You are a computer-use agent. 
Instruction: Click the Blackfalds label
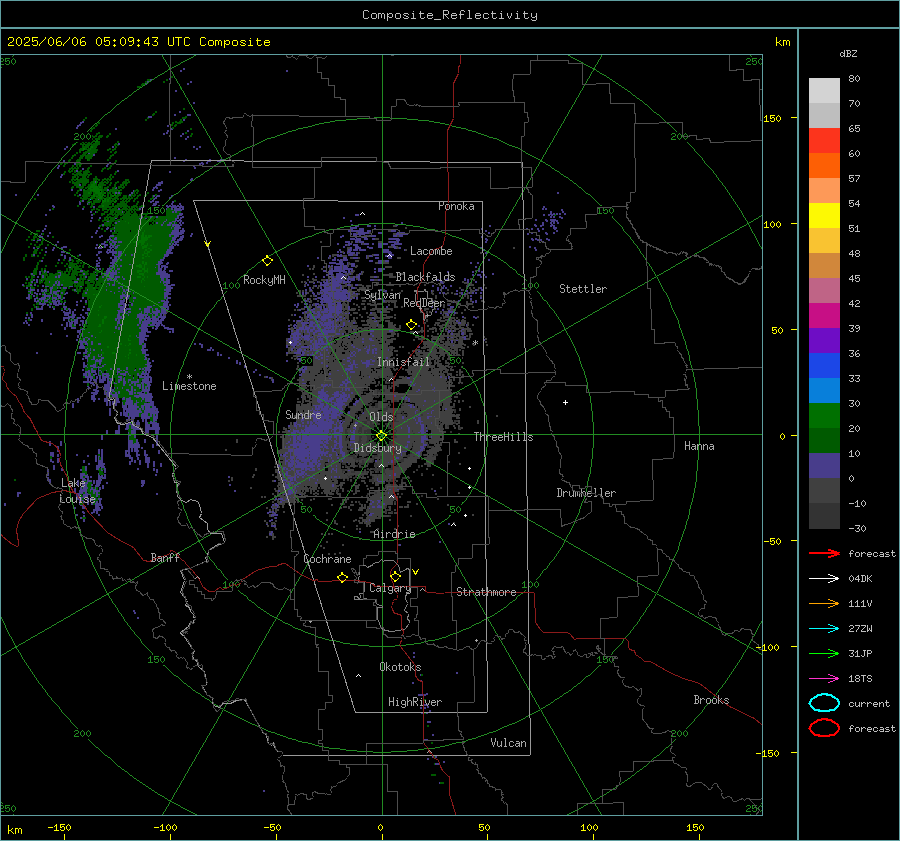click(425, 277)
